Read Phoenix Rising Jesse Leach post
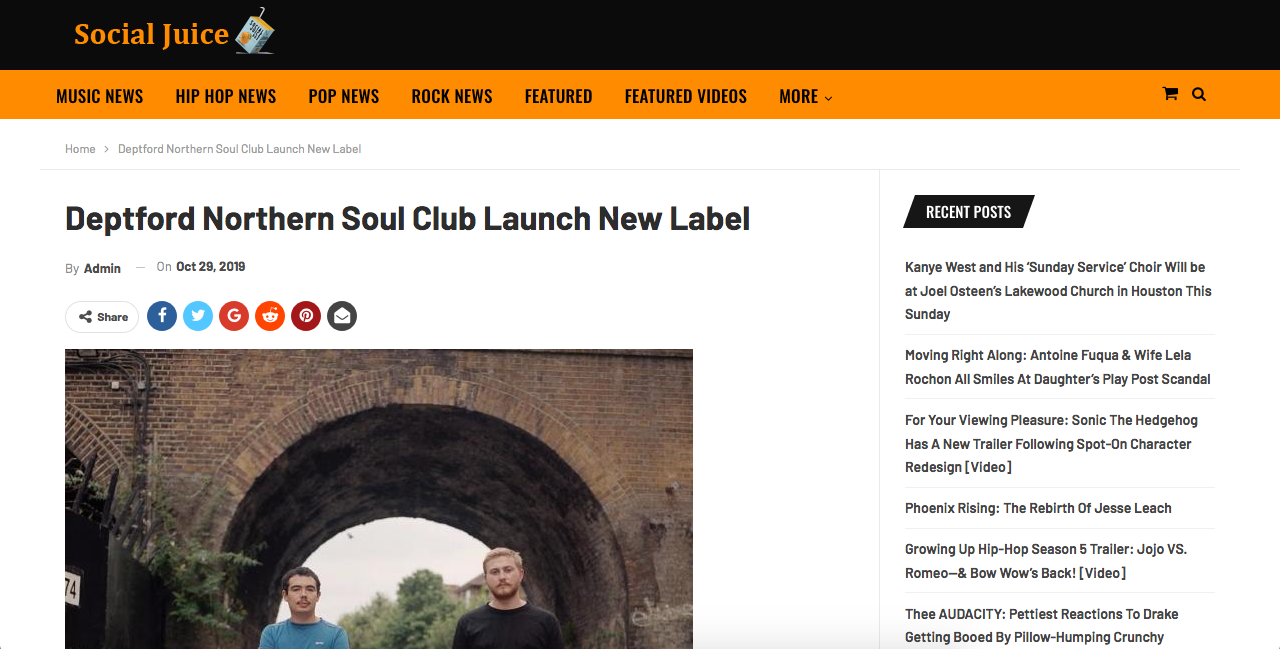The height and width of the screenshot is (649, 1280). (1038, 508)
